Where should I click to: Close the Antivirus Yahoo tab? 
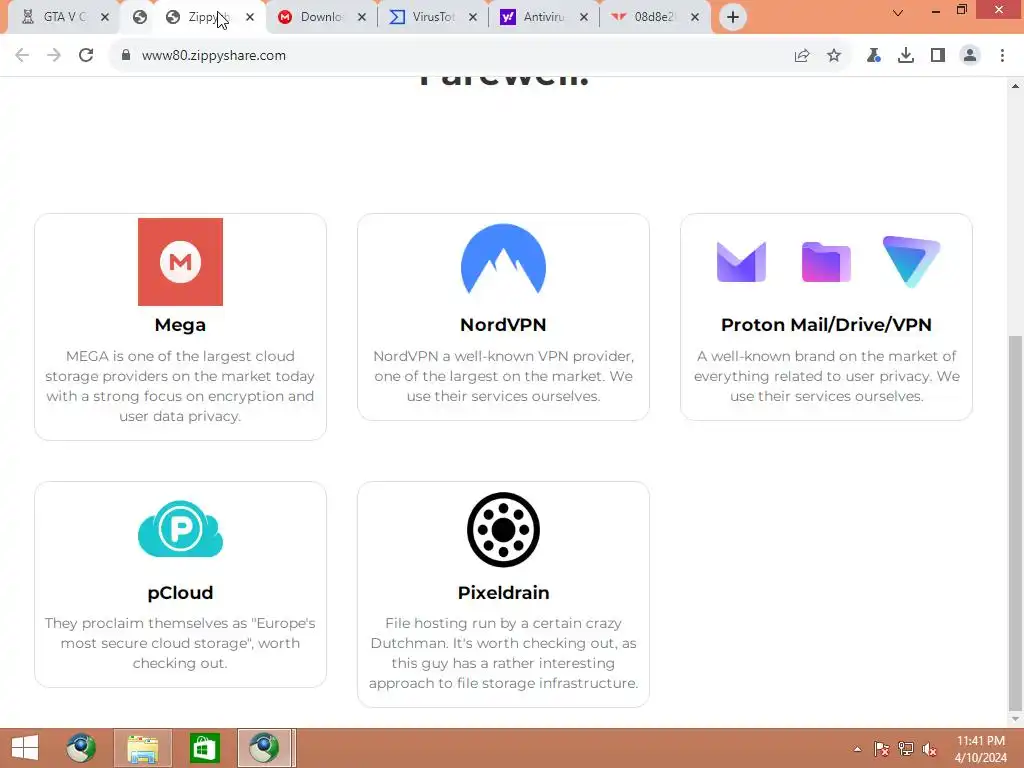(x=584, y=17)
